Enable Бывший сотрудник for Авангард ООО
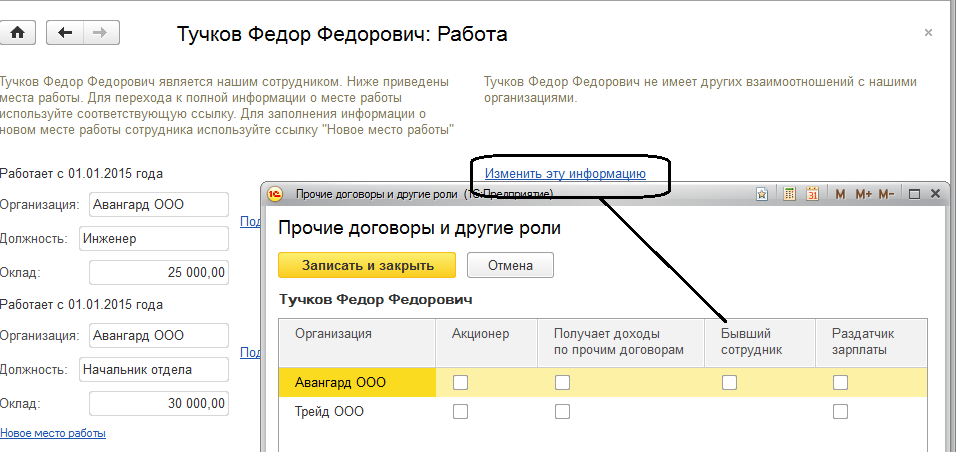Screen dimensions: 956x452 tap(729, 382)
